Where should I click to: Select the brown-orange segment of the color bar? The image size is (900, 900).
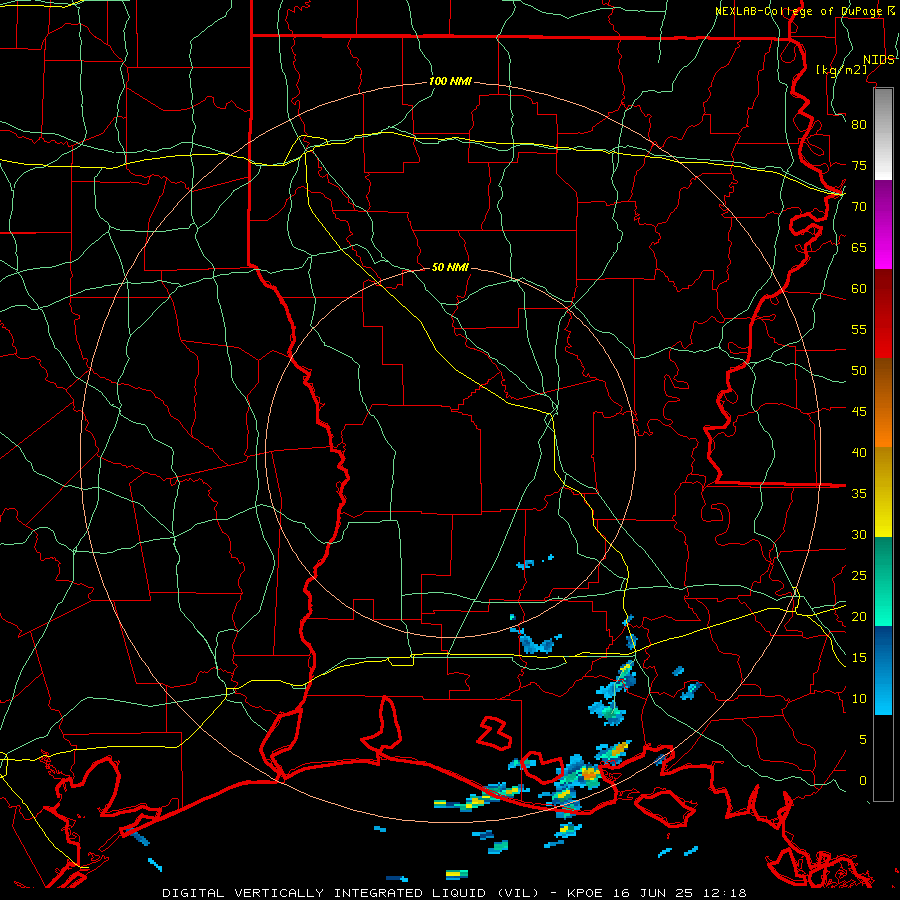pos(883,403)
